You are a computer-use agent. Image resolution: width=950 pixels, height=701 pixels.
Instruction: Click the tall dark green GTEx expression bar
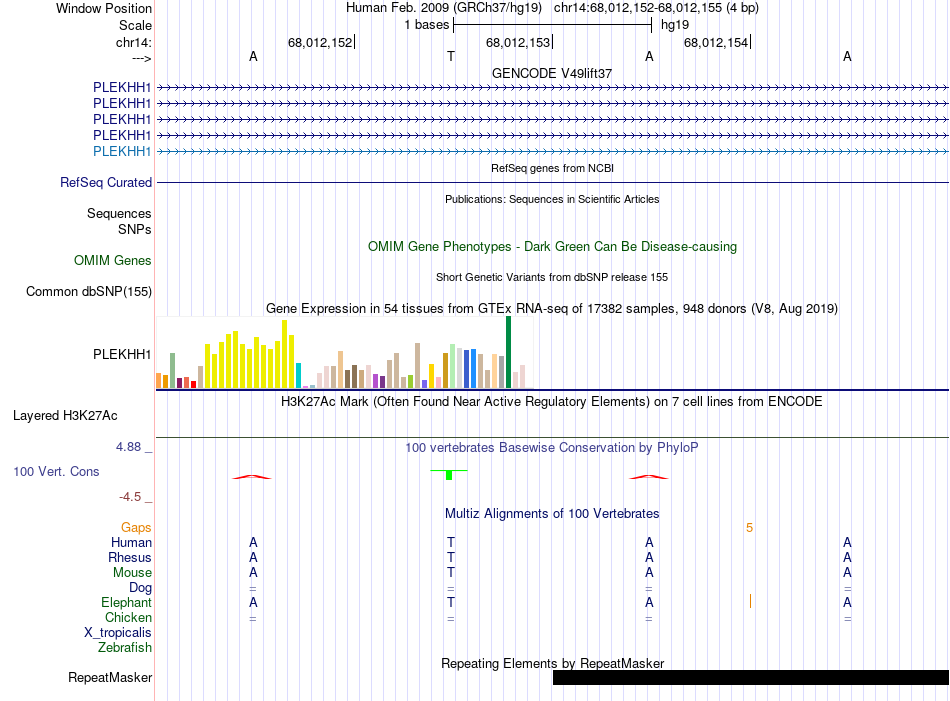(508, 352)
